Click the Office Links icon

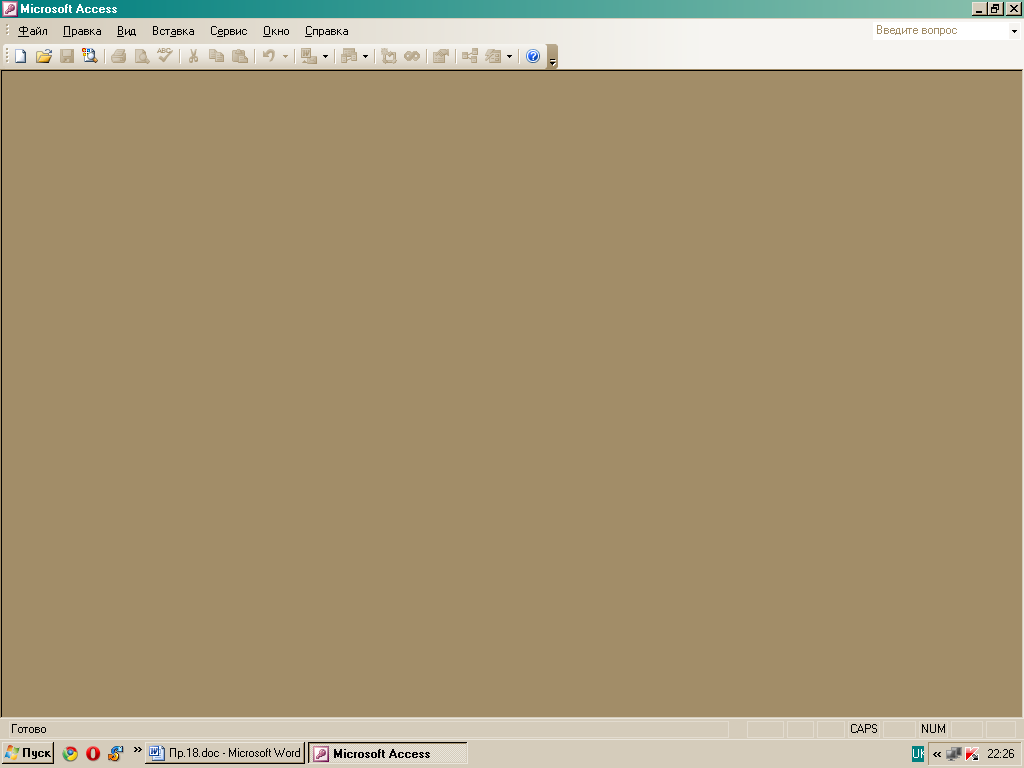tap(309, 56)
